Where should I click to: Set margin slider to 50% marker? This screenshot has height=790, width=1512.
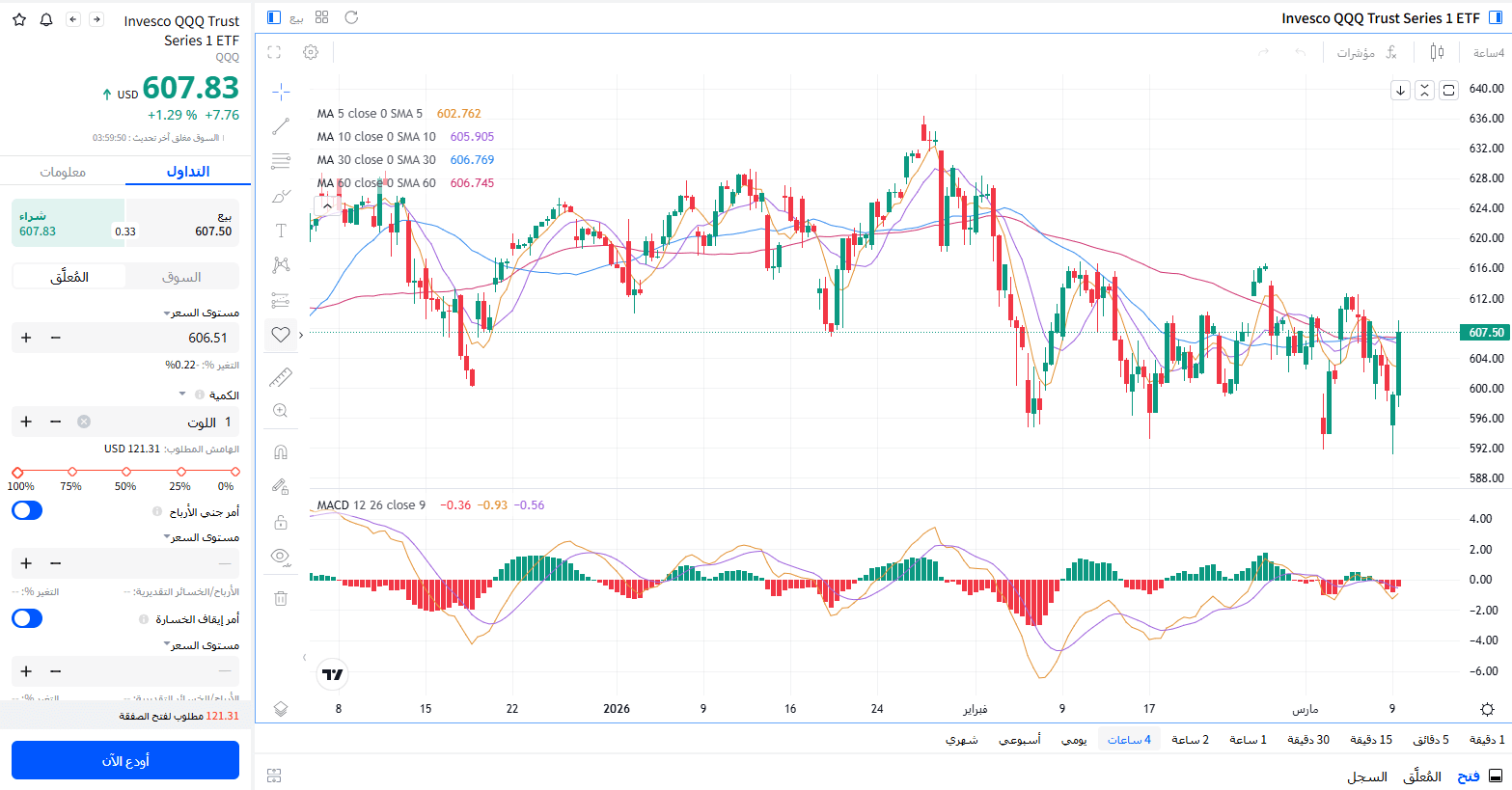(x=126, y=473)
